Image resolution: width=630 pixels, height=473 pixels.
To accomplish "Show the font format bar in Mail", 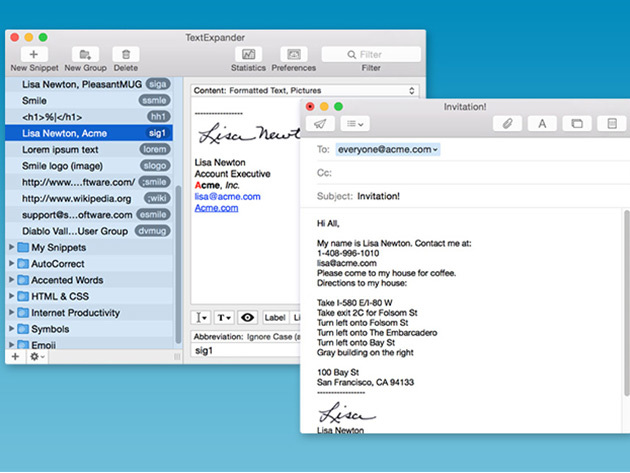I will (542, 123).
